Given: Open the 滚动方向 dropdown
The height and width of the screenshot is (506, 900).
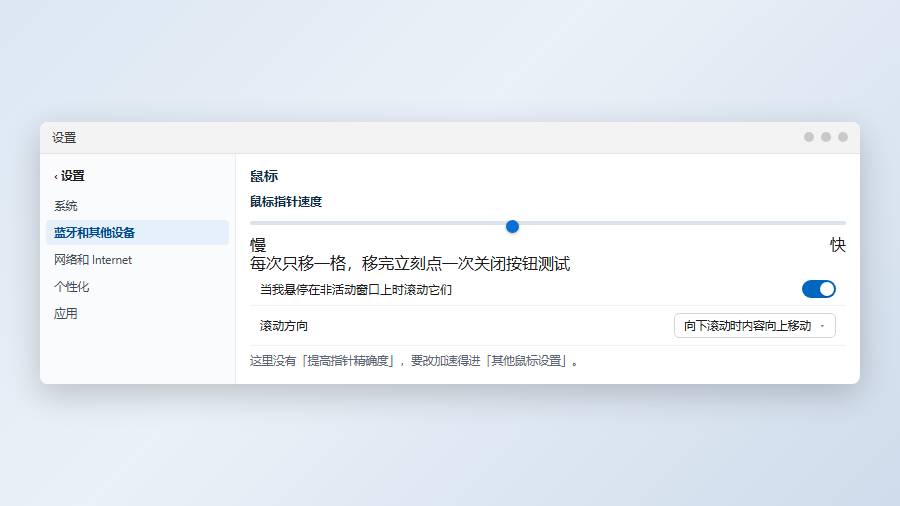Looking at the screenshot, I should point(754,326).
